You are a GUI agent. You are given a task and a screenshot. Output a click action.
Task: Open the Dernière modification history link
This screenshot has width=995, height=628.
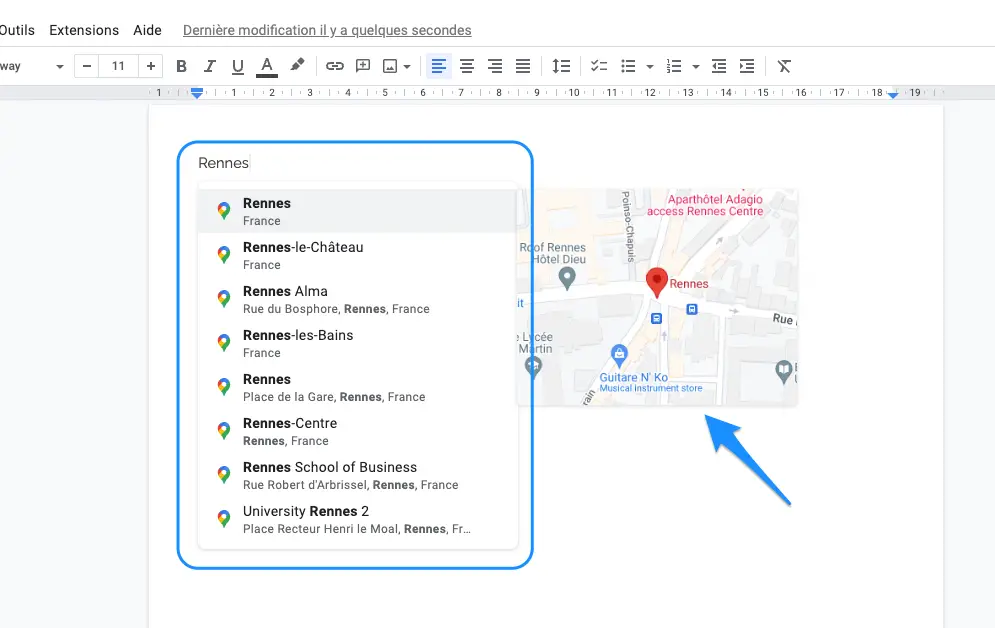[327, 30]
